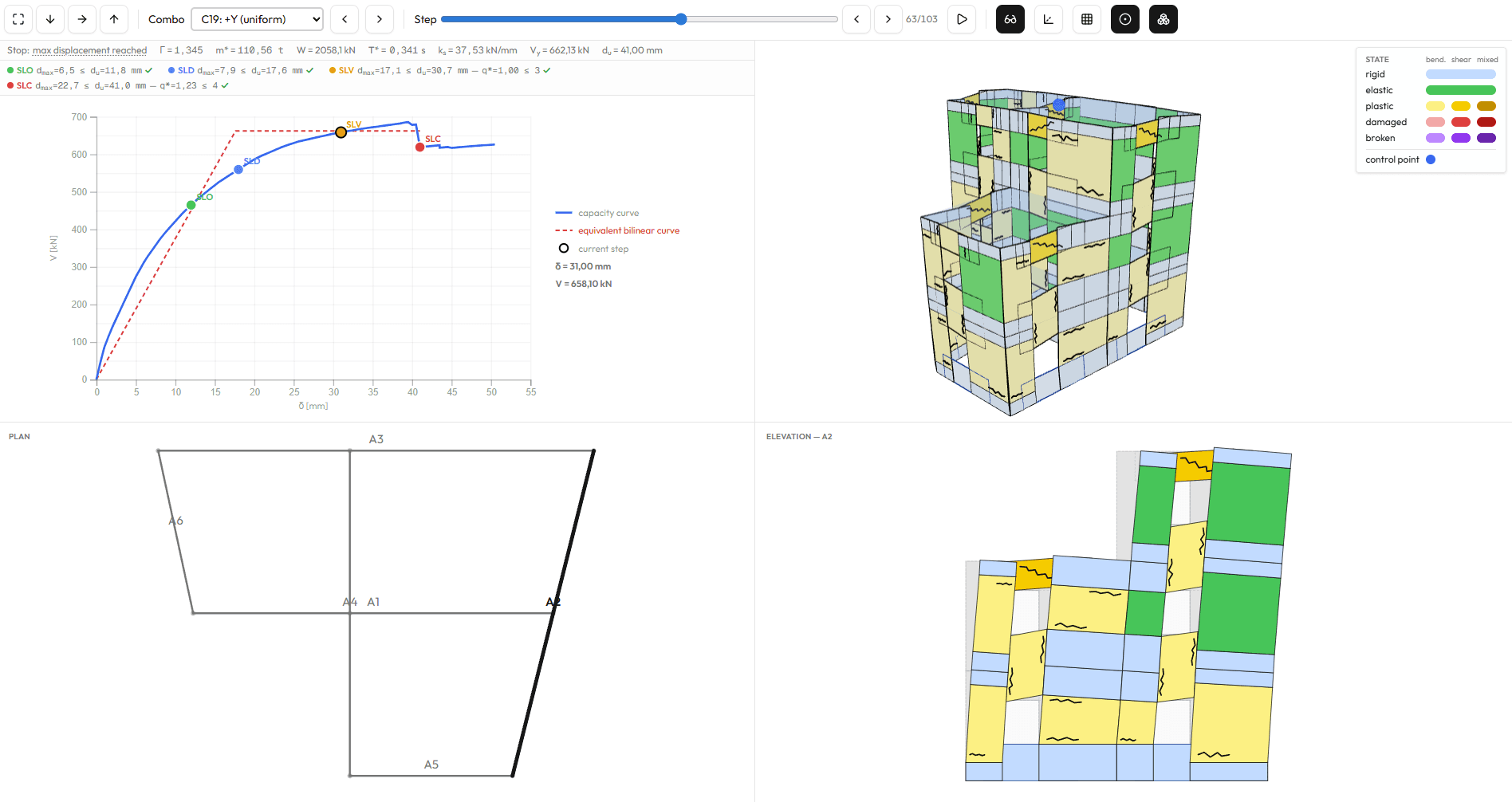The image size is (1512, 802).
Task: Select wall A1 label in the plan
Action: pyautogui.click(x=373, y=602)
